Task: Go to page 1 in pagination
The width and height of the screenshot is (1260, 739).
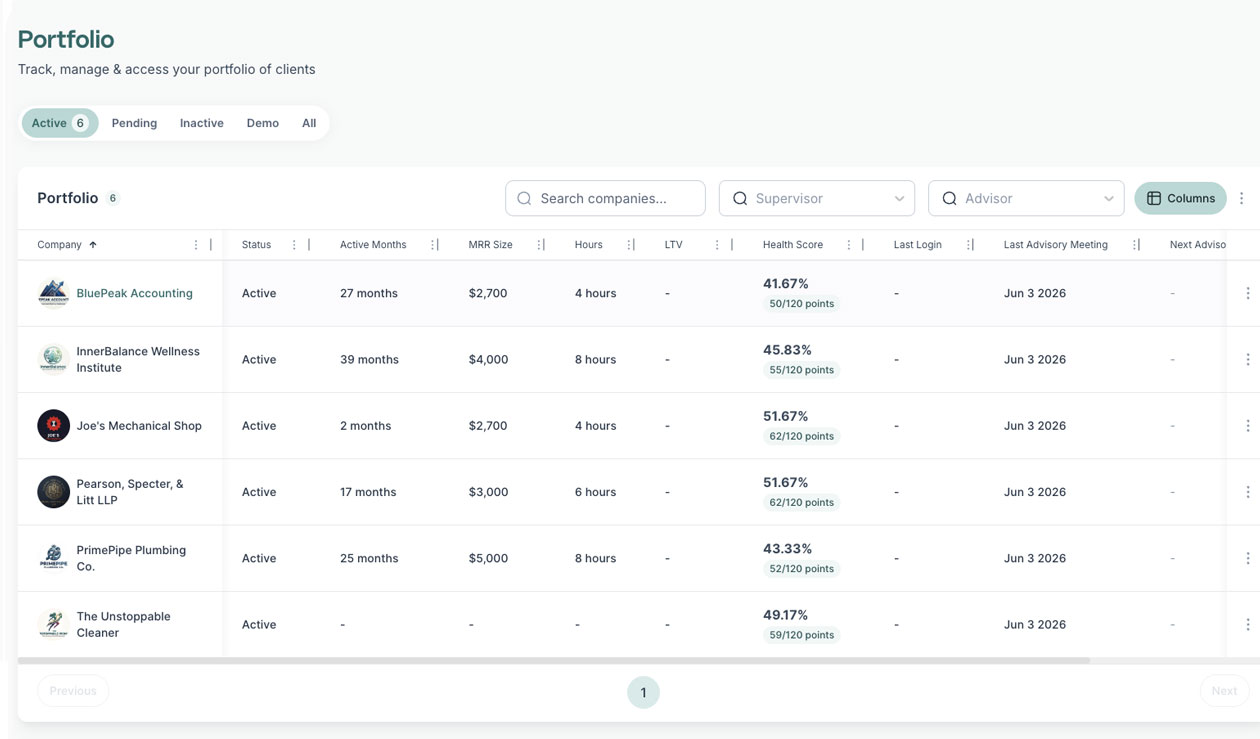Action: [x=643, y=692]
